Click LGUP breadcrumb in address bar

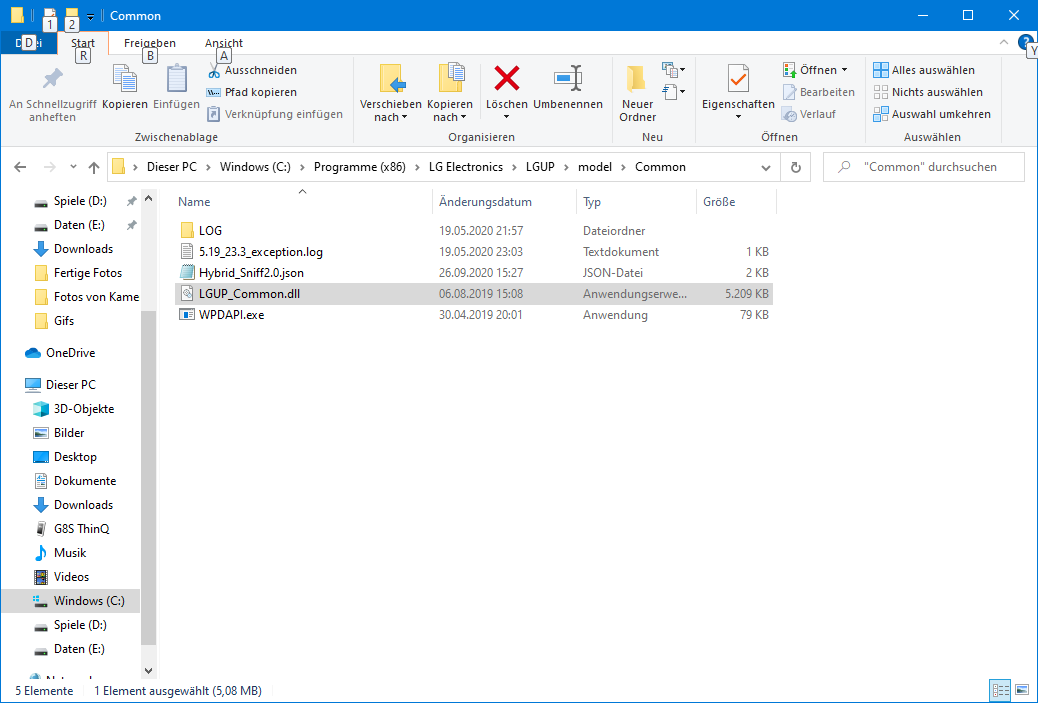tap(540, 167)
